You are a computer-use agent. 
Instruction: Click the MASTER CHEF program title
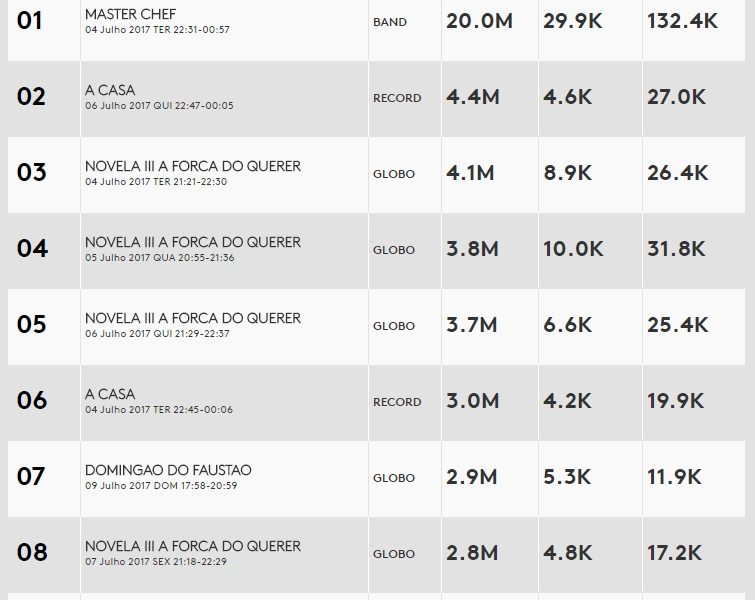coord(130,14)
